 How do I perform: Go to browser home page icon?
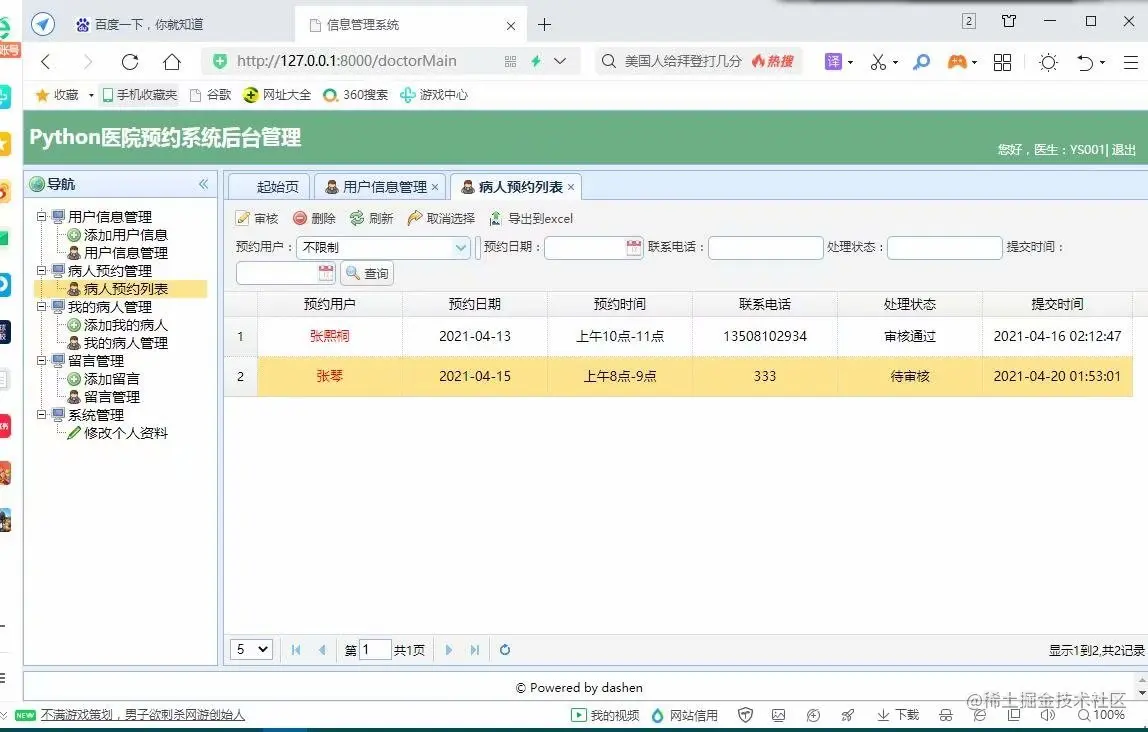[x=172, y=62]
